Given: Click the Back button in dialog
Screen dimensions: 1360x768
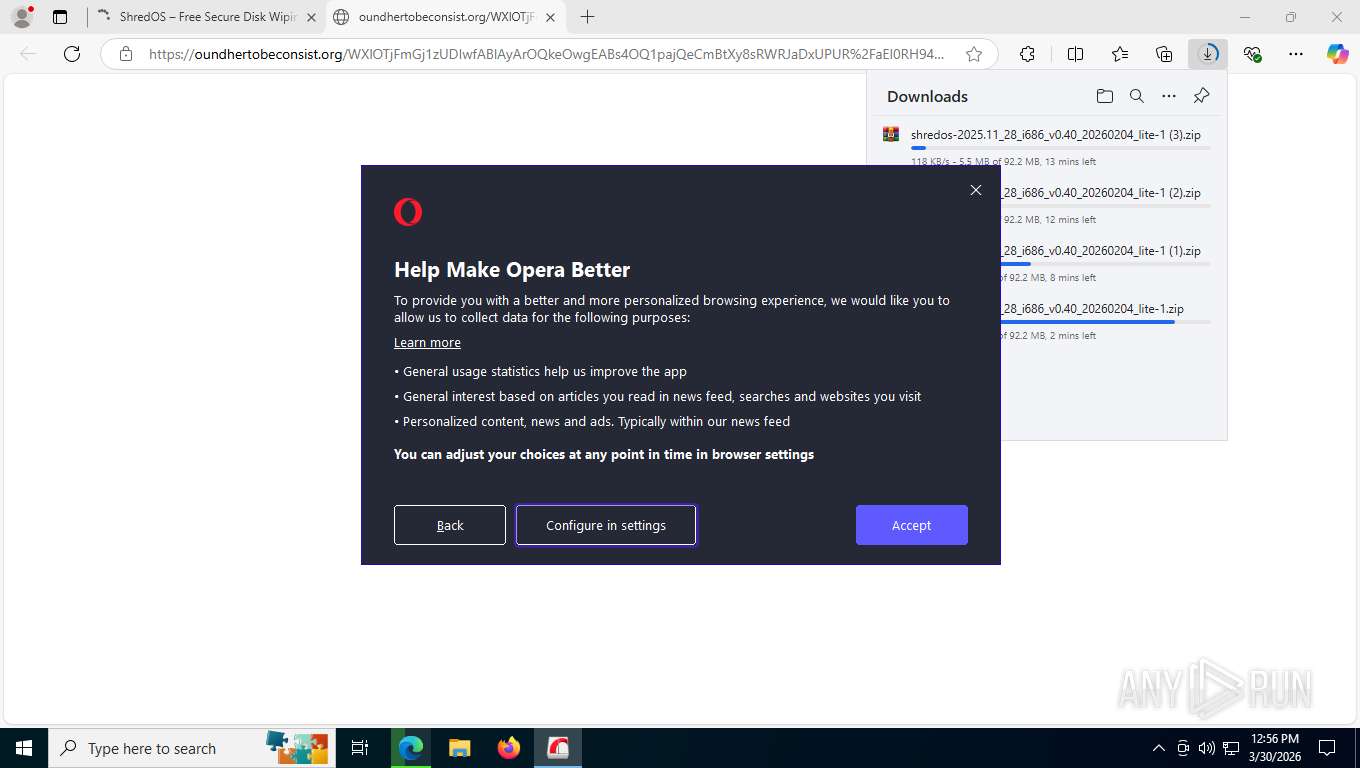Looking at the screenshot, I should [x=450, y=525].
